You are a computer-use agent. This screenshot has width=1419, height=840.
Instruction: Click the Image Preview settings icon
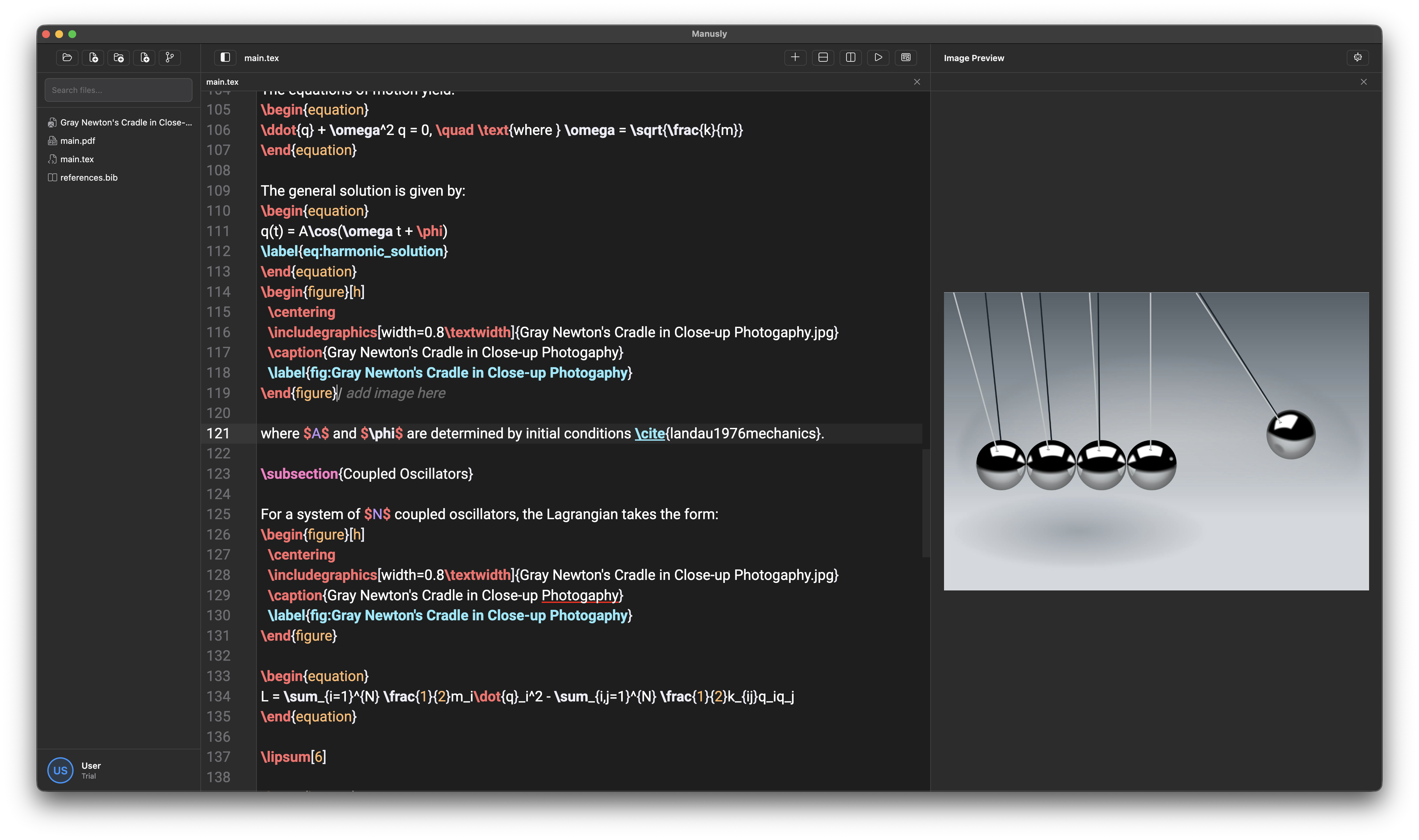(x=1357, y=58)
